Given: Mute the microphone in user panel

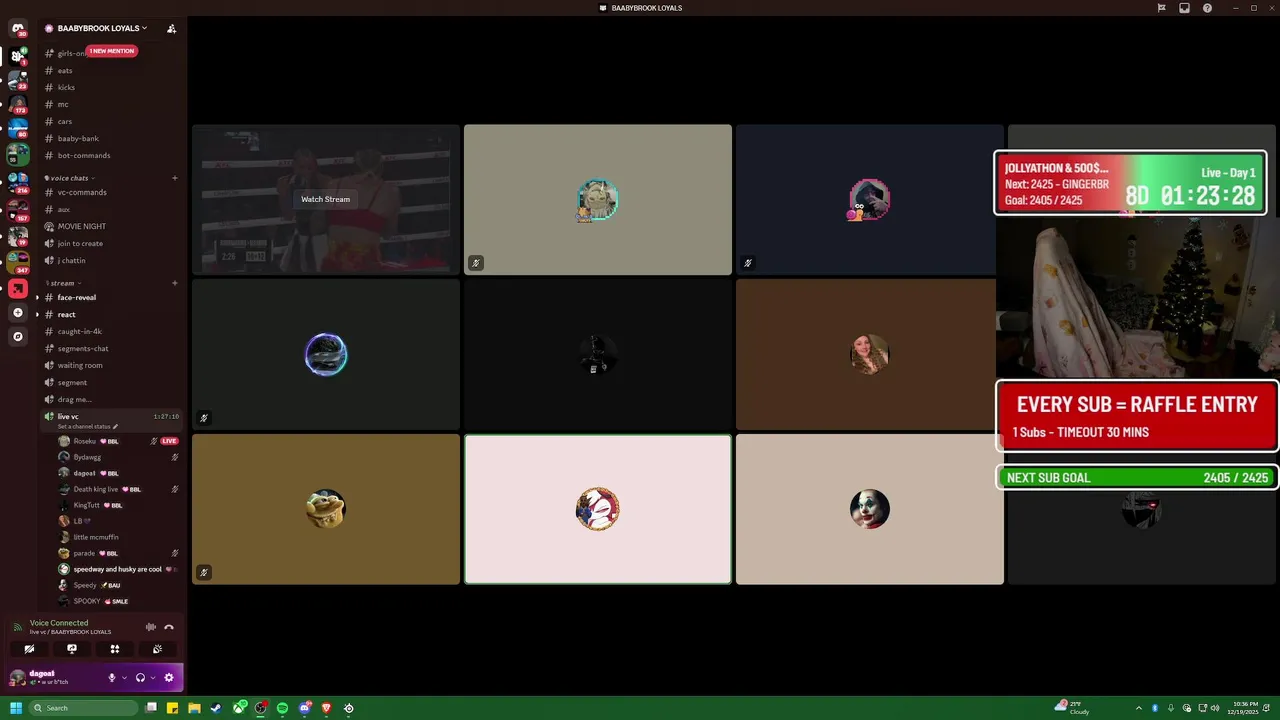Looking at the screenshot, I should pos(112,677).
